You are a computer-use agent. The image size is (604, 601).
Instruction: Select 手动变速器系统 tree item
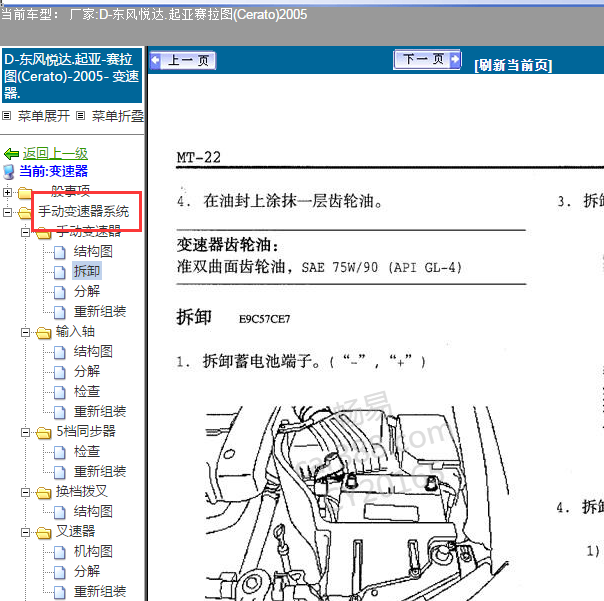(83, 211)
